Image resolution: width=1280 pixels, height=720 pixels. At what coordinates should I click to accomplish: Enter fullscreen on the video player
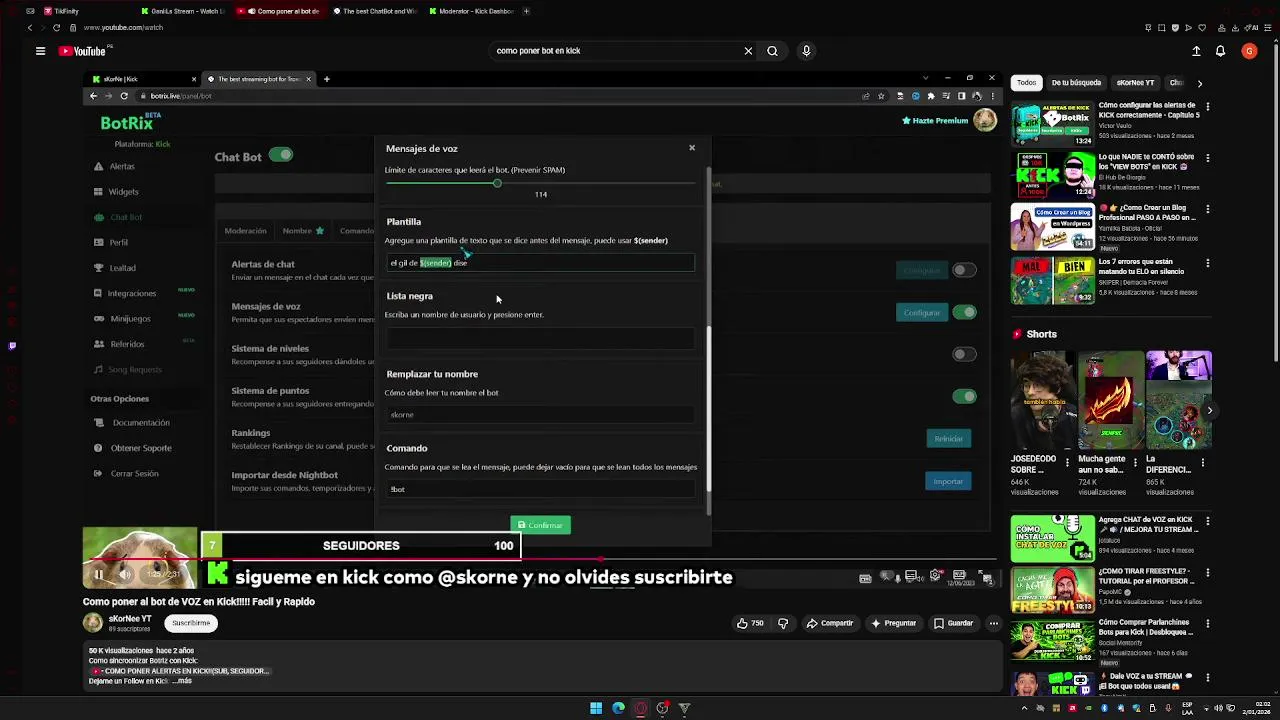coord(987,577)
